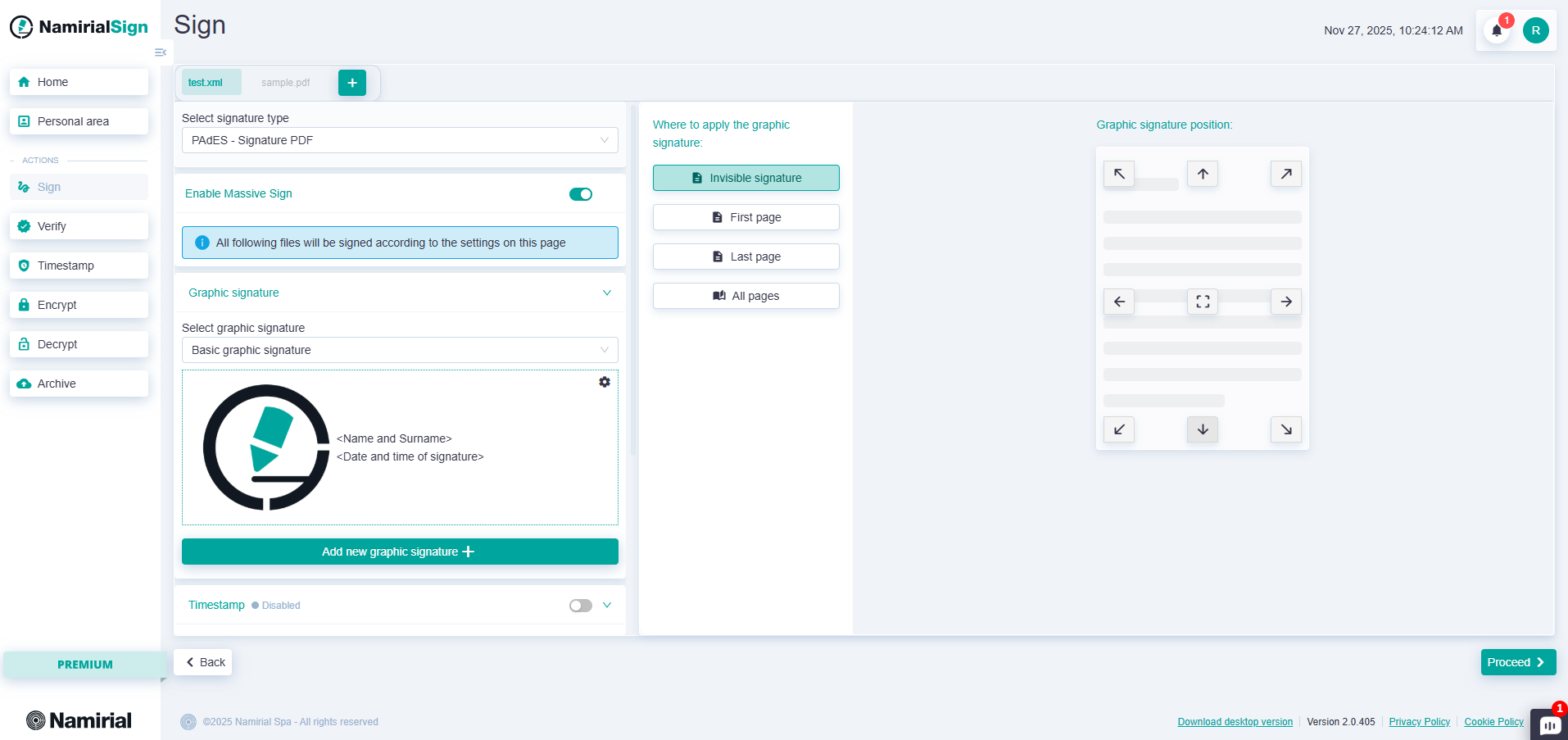Screen dimensions: 1568x740
Task: Disable the Enable Massive Sign toggle
Action: [581, 194]
